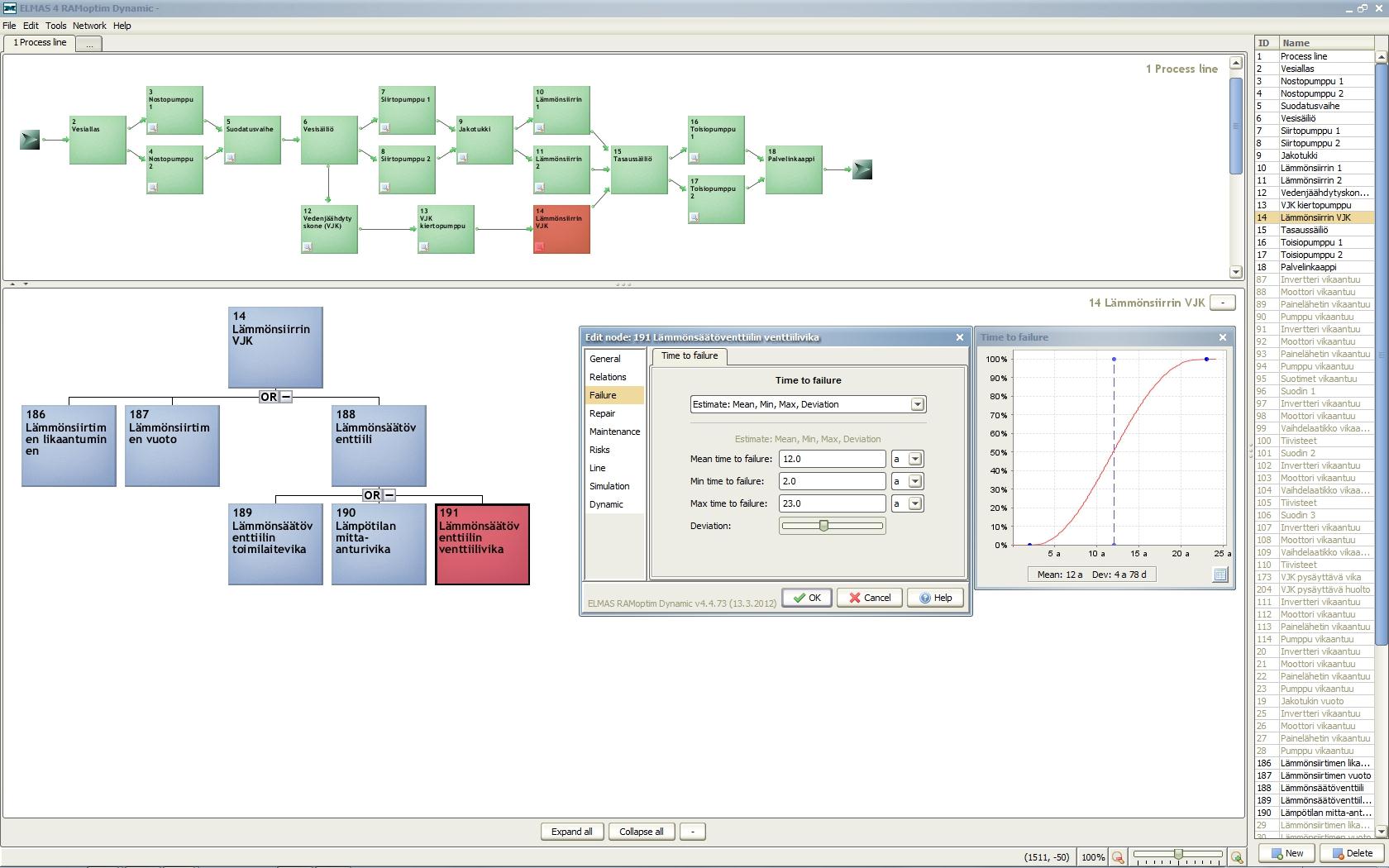The image size is (1389, 868).
Task: Click down arrow of process diagram scrollbar
Action: click(x=1236, y=272)
